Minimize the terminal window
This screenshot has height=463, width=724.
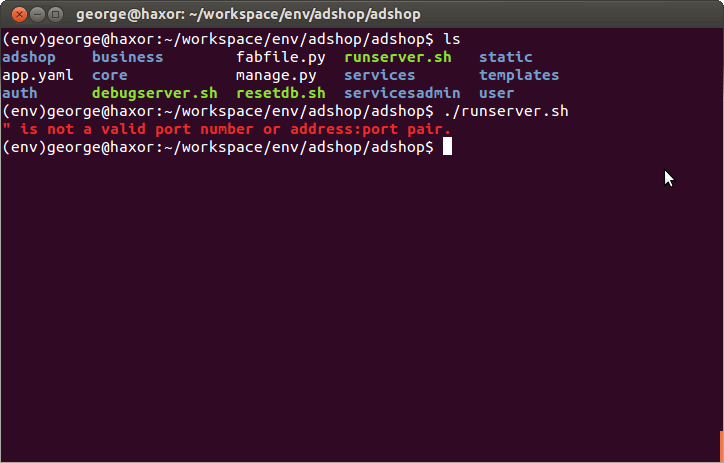[37, 15]
